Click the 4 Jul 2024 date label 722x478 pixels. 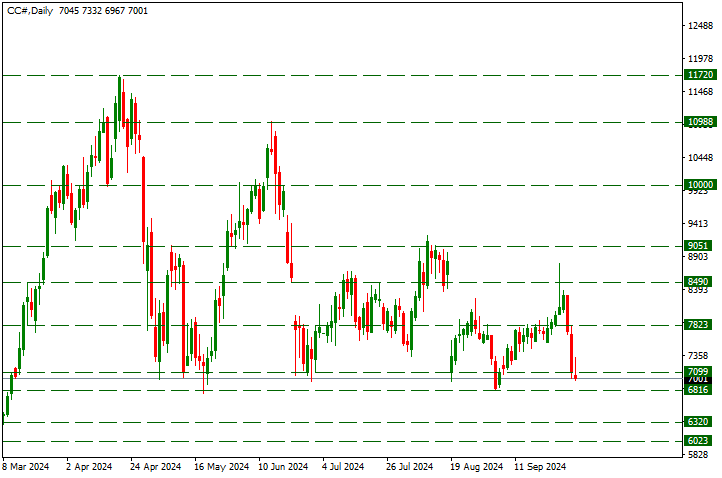(x=343, y=467)
